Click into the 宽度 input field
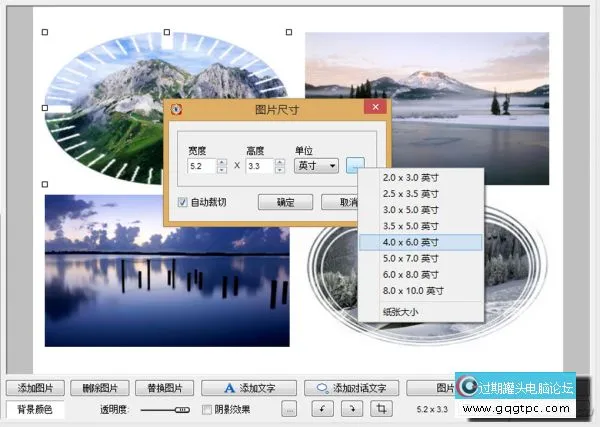Image resolution: width=600 pixels, height=427 pixels. (x=202, y=166)
